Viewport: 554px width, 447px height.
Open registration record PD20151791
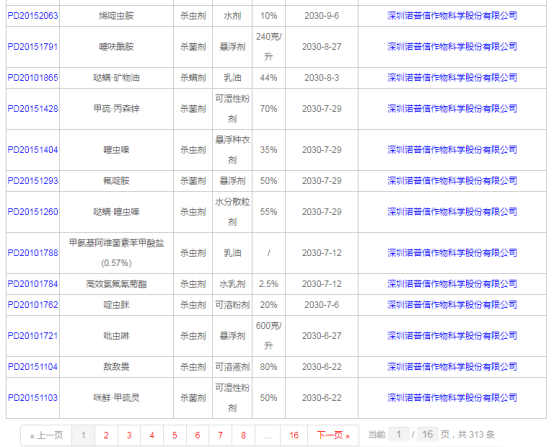[x=33, y=47]
